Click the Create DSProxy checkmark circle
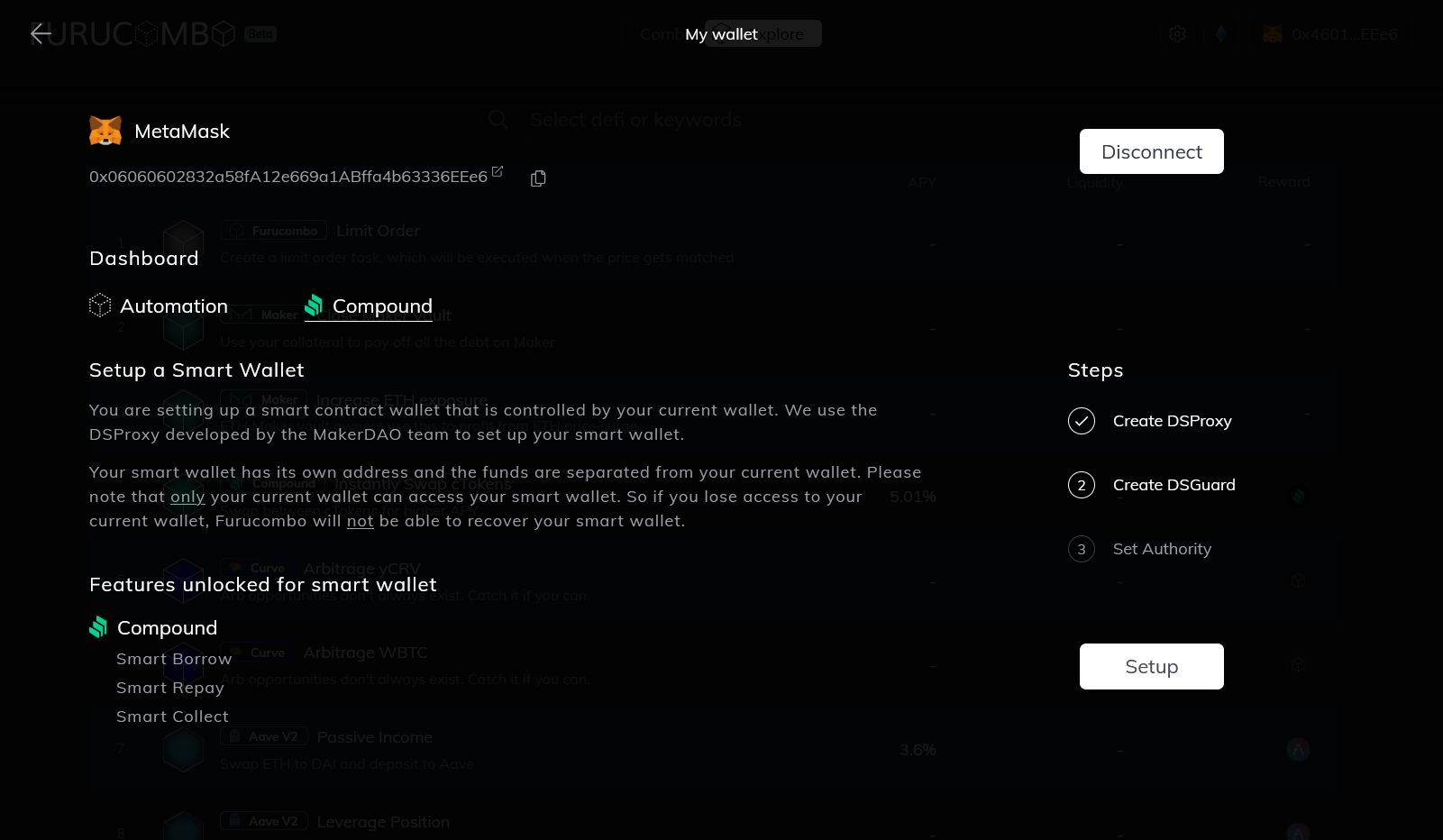The image size is (1443, 840). [x=1082, y=421]
